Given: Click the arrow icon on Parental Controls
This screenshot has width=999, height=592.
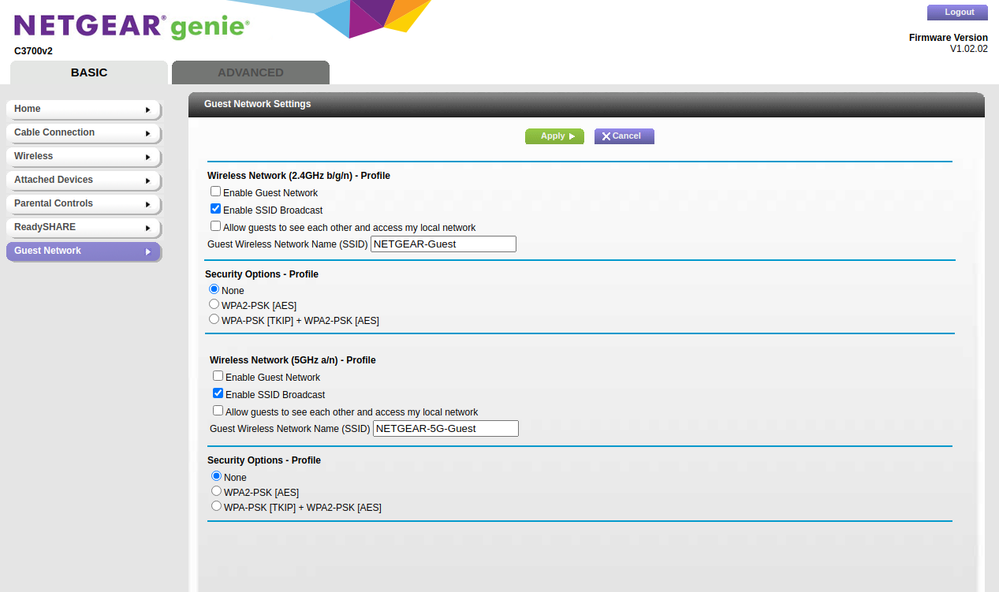Looking at the screenshot, I should pos(150,203).
